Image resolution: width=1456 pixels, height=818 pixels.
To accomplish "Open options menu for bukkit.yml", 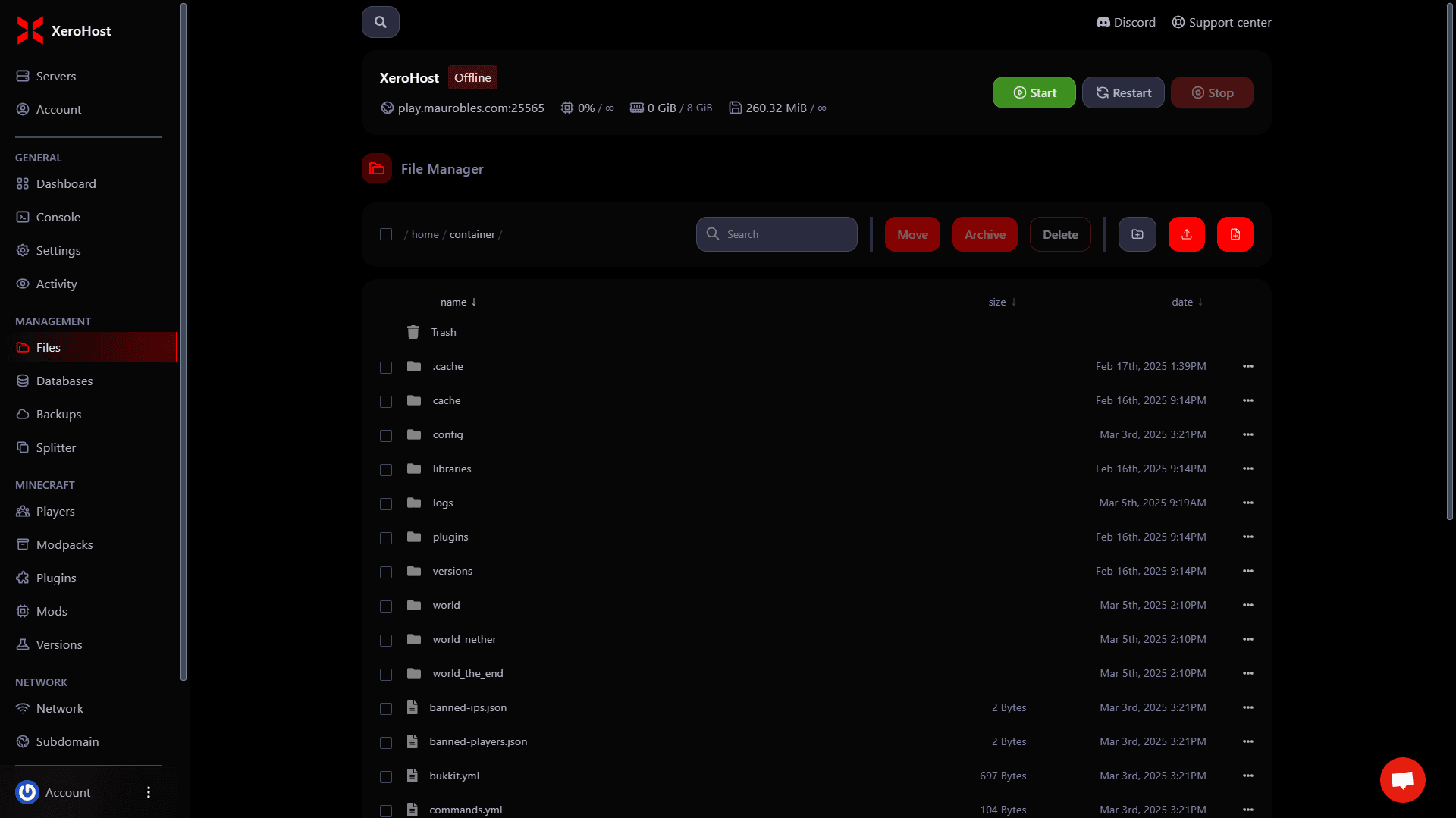I will click(1248, 776).
